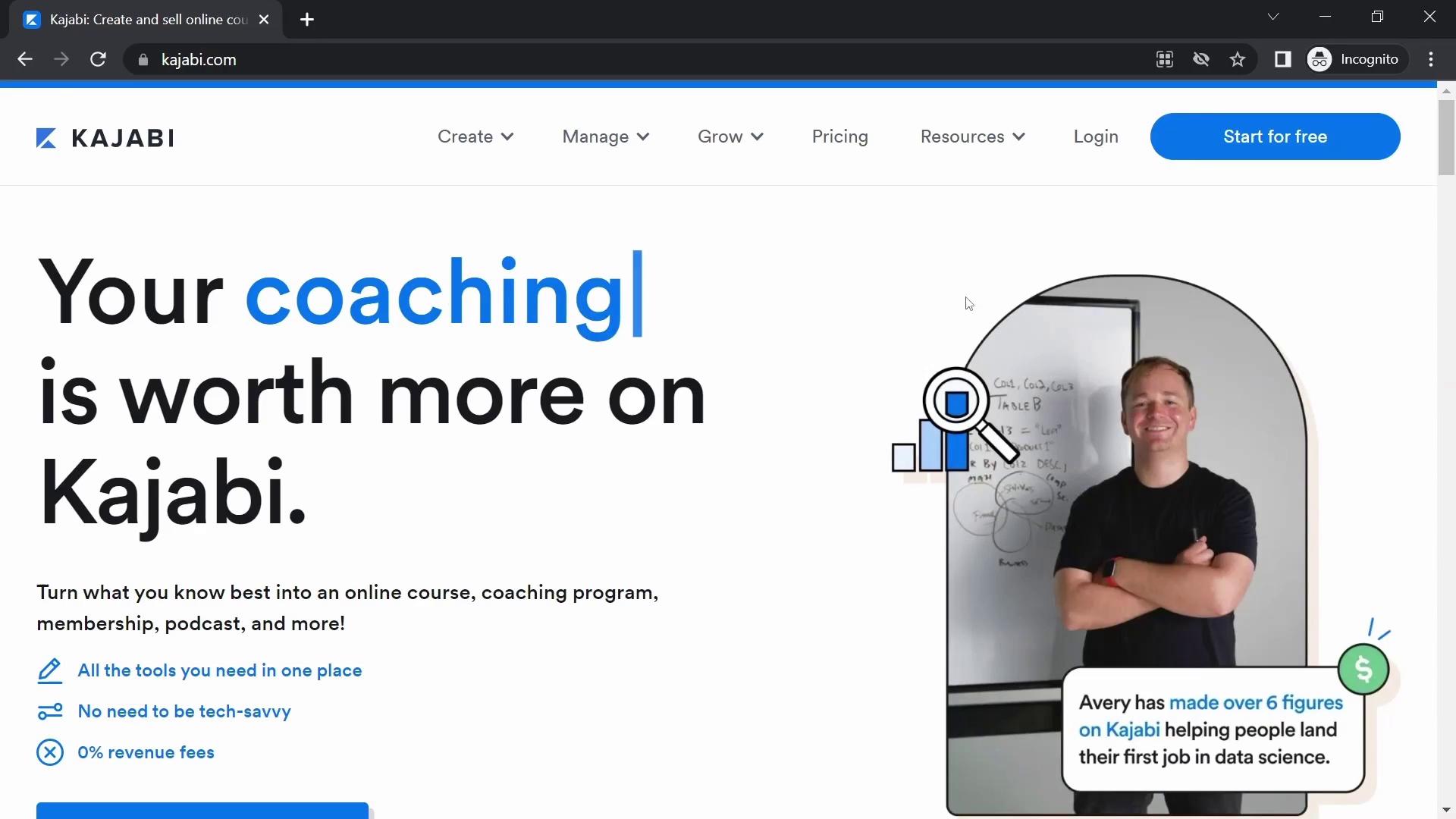Click 'Start for free' button
The image size is (1456, 819).
(1276, 136)
